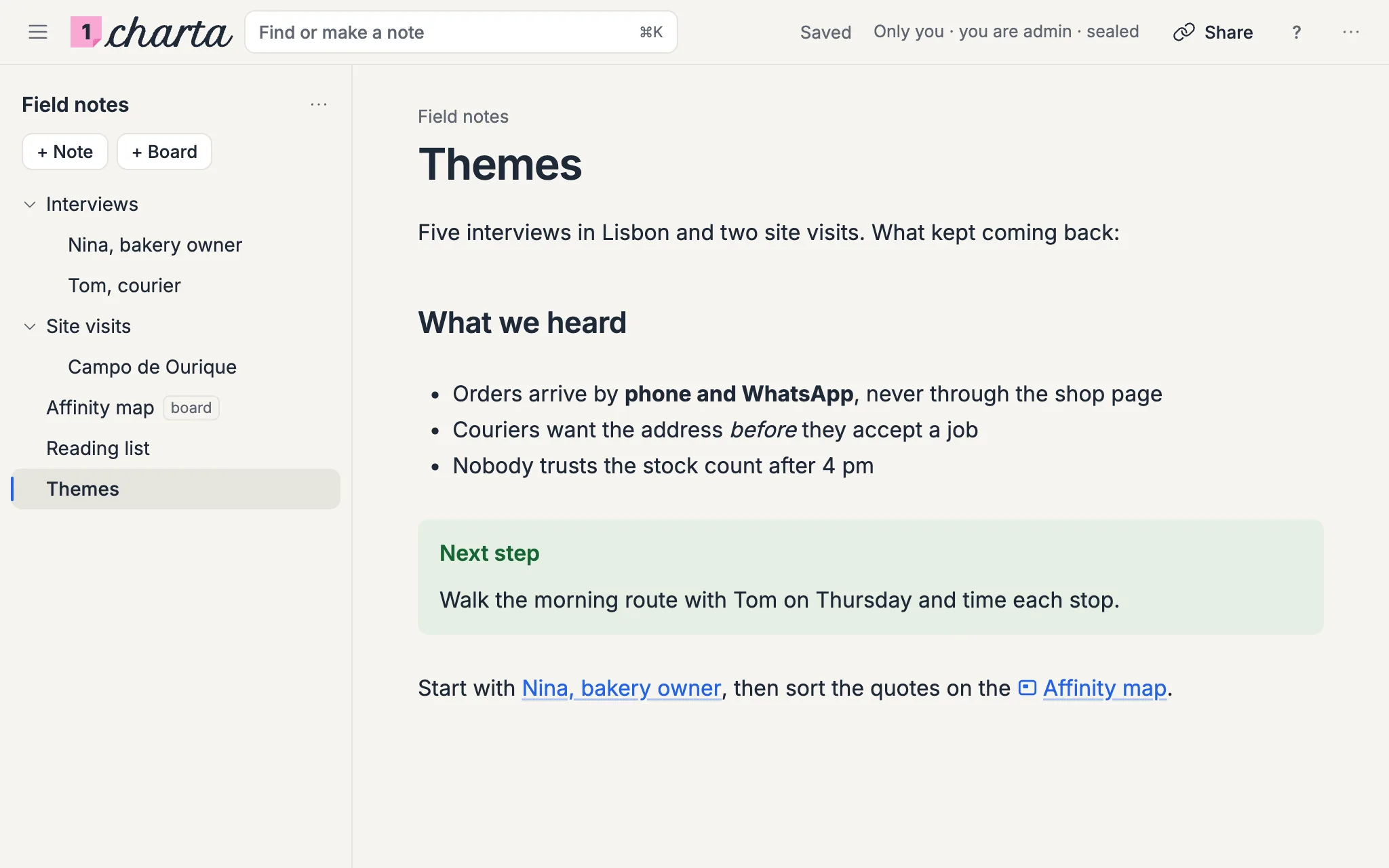Click the Charta pink logo
Screen dimensions: 1389x868
[86, 32]
